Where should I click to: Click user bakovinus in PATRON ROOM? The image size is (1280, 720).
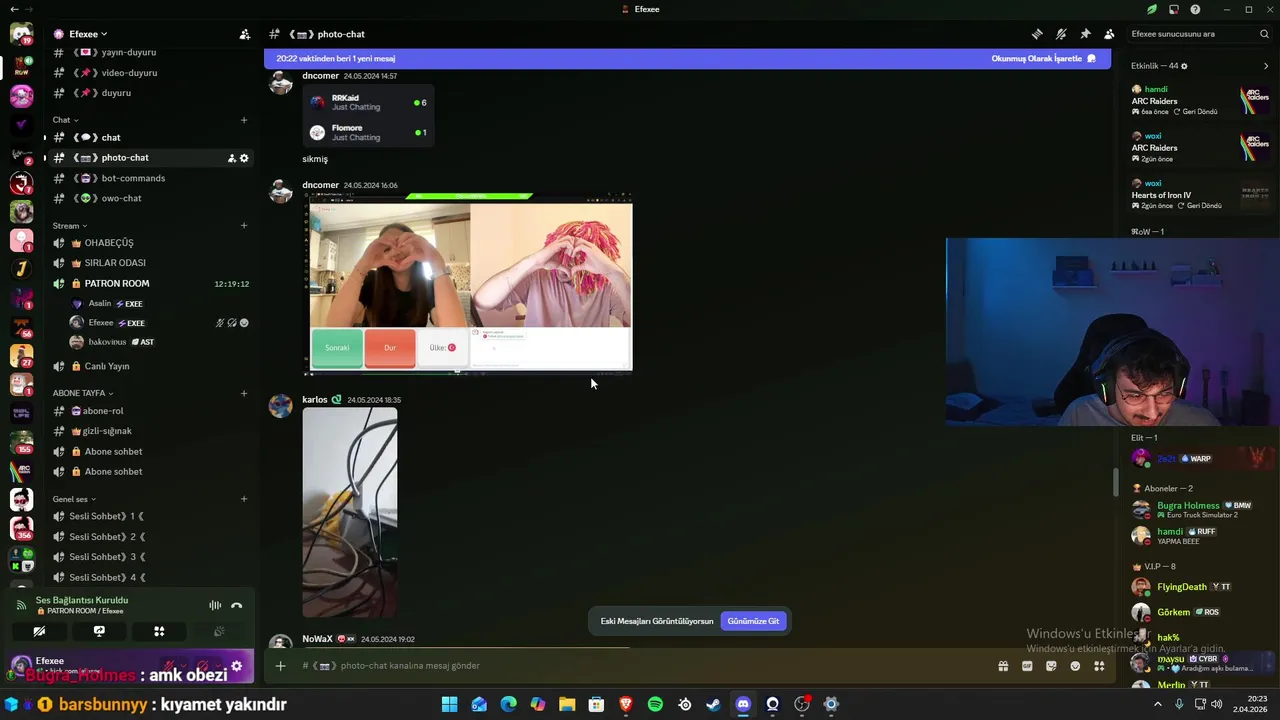click(x=107, y=342)
